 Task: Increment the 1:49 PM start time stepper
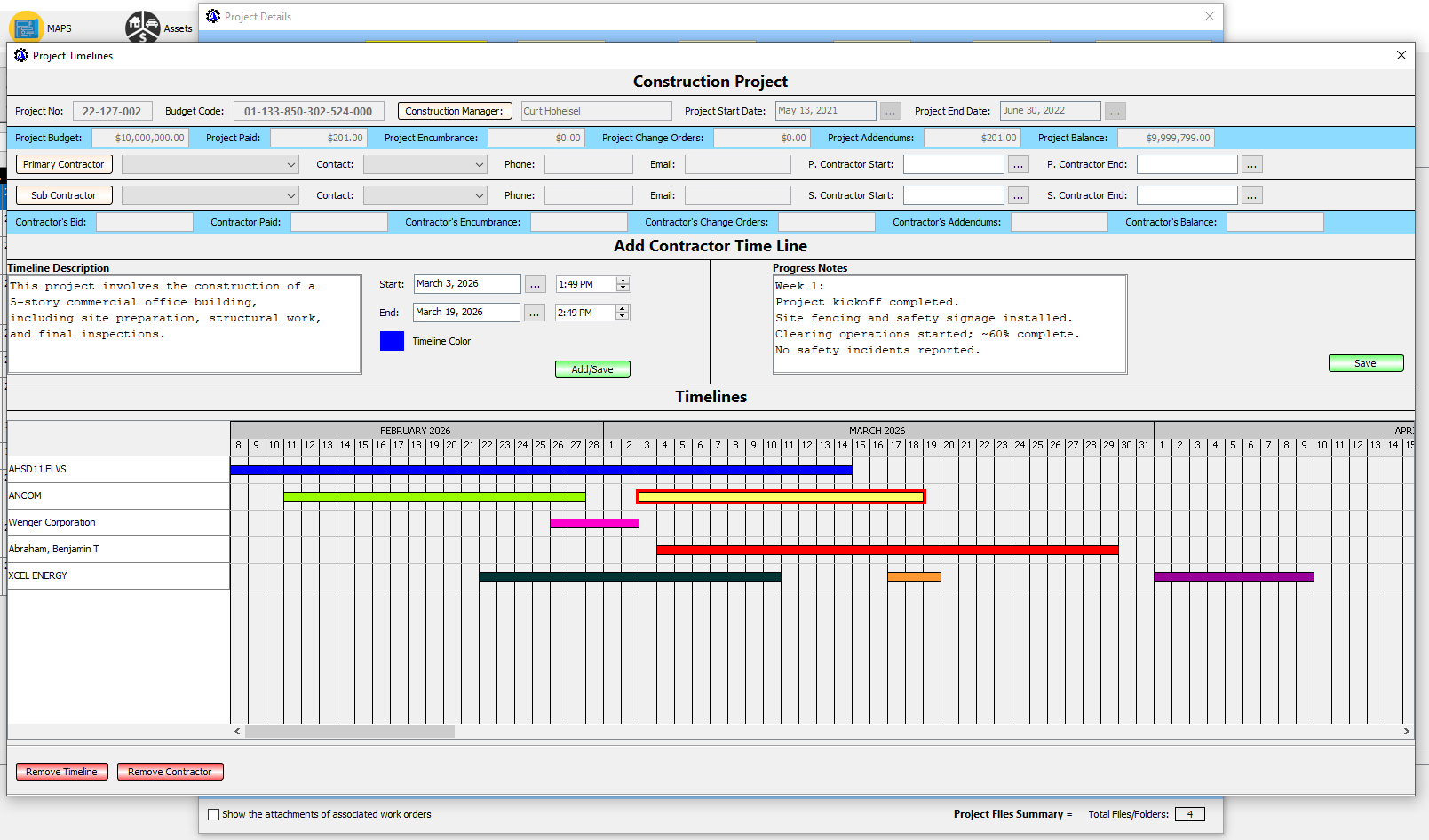(x=624, y=280)
